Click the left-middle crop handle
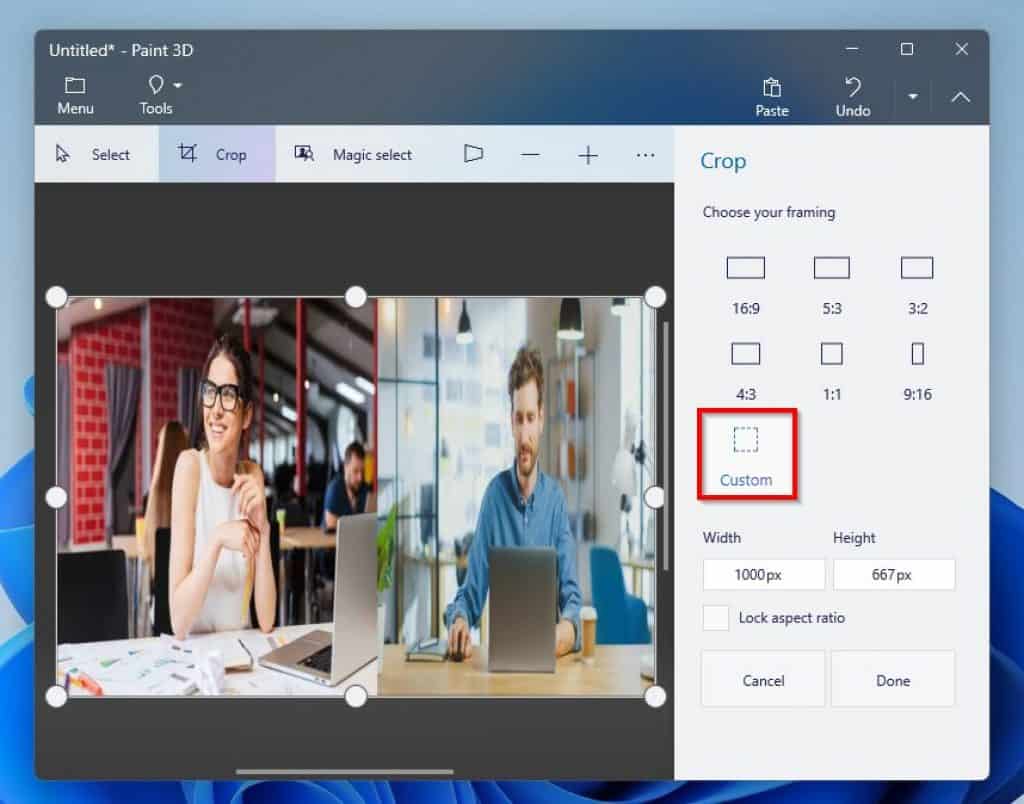The width and height of the screenshot is (1024, 804). [57, 497]
